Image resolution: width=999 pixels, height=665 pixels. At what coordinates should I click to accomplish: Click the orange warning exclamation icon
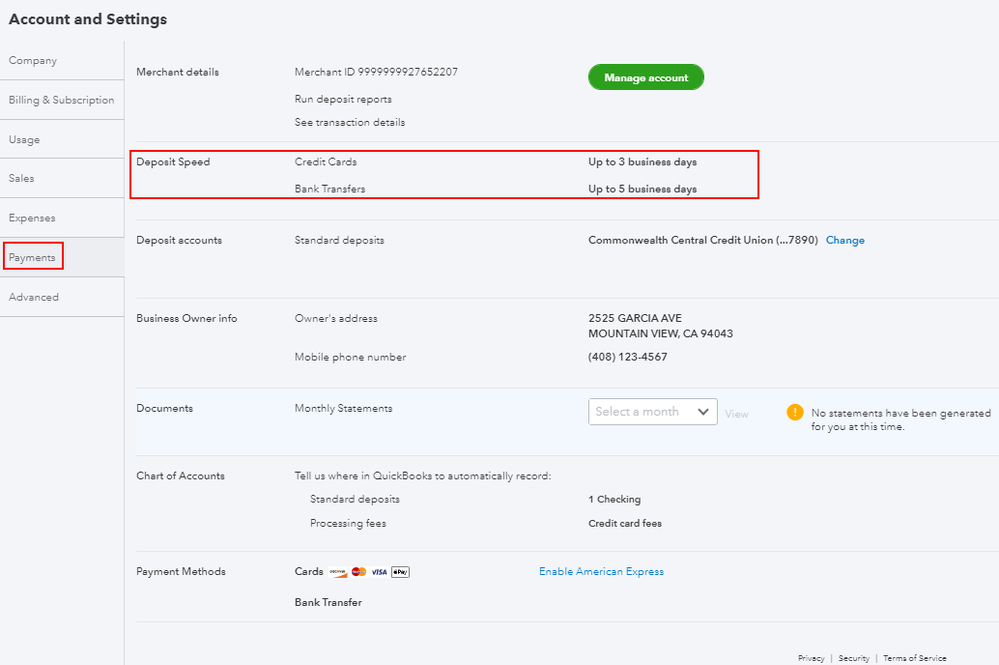click(795, 412)
